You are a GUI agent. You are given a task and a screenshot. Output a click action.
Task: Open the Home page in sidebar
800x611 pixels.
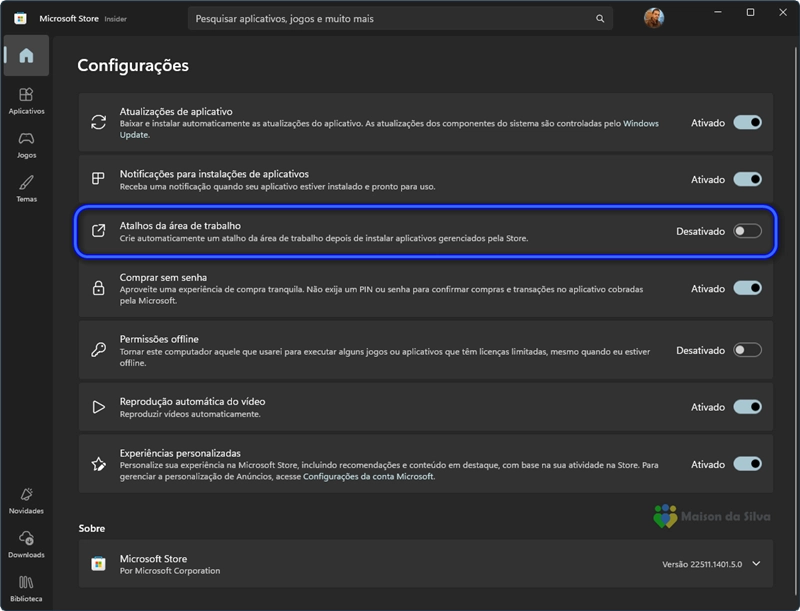pos(26,56)
